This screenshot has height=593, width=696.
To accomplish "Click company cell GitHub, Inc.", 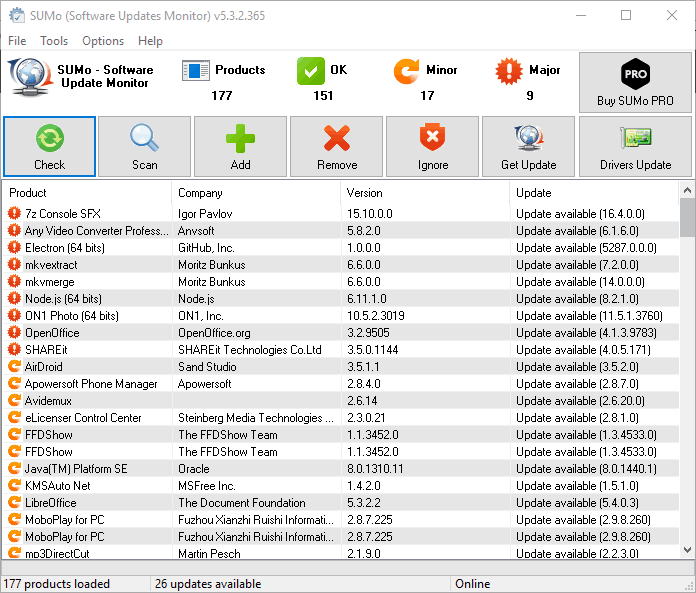I will tap(206, 247).
